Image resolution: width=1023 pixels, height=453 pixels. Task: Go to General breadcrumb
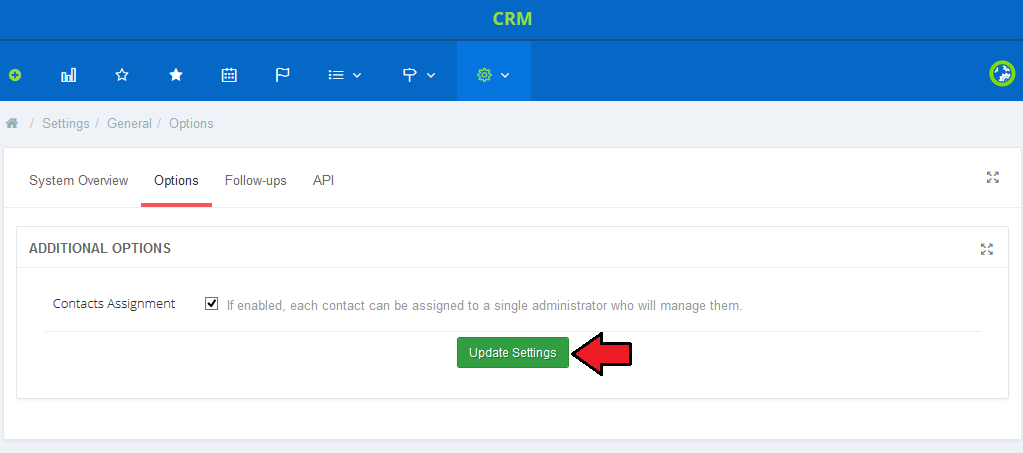pos(129,123)
